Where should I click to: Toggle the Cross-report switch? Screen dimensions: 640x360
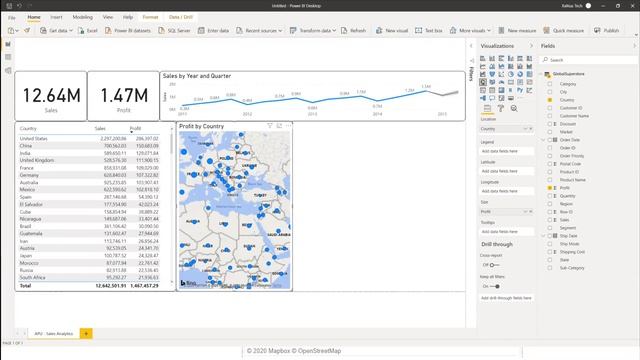tap(494, 265)
